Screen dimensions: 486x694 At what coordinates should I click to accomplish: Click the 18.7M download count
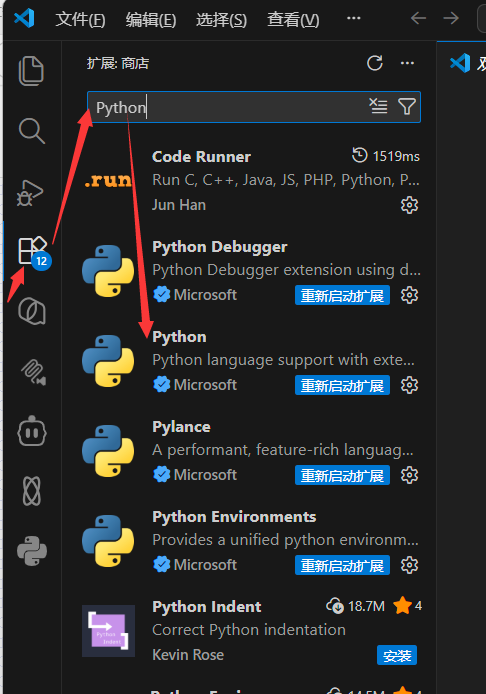[x=357, y=605]
